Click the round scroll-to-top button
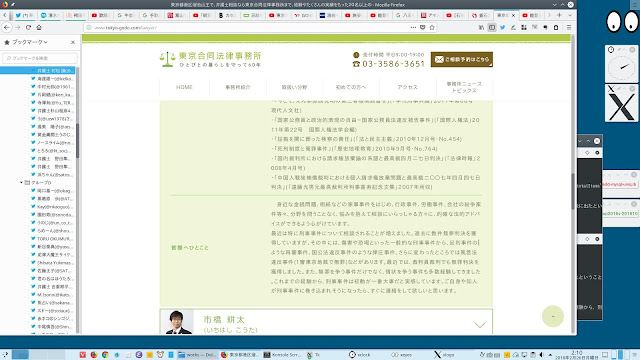 coord(553,316)
